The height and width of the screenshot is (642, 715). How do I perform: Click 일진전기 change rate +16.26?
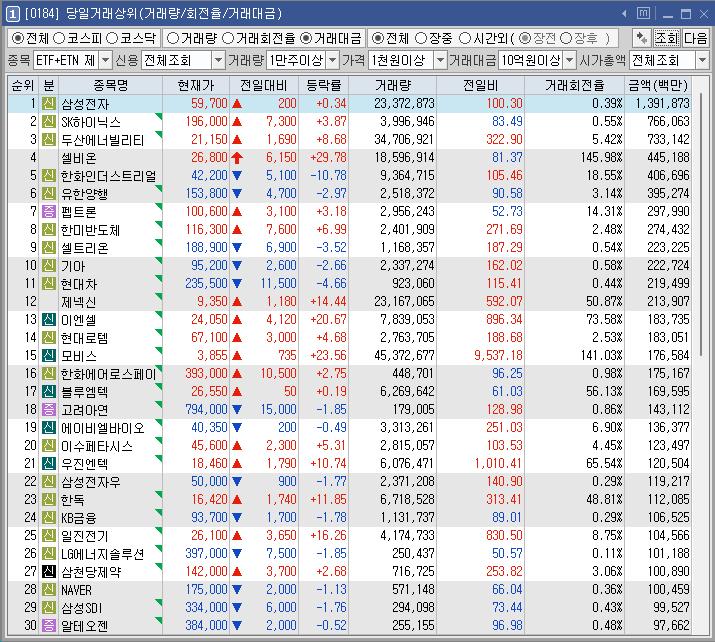coord(328,535)
